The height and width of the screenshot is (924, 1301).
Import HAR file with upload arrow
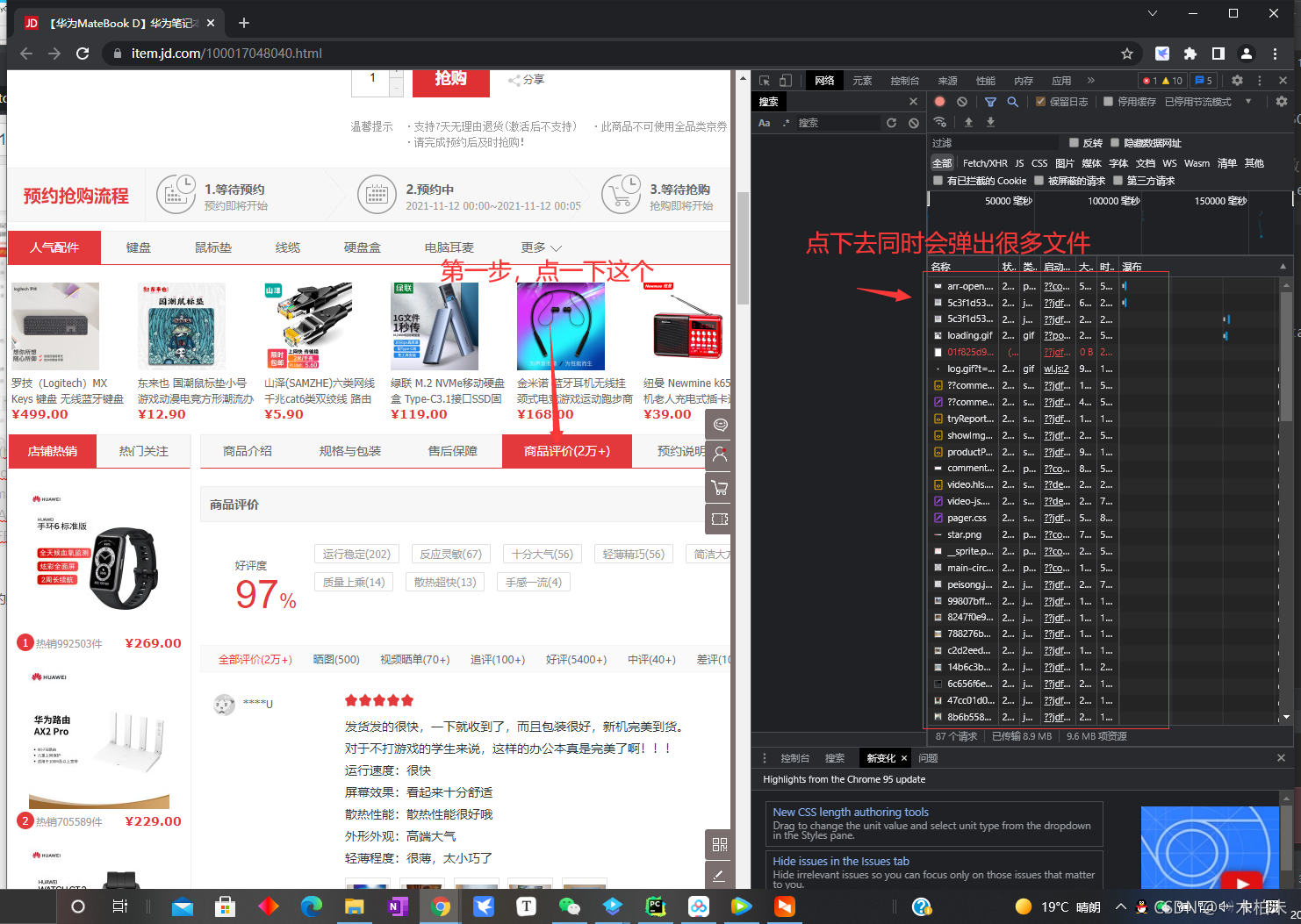[x=968, y=122]
